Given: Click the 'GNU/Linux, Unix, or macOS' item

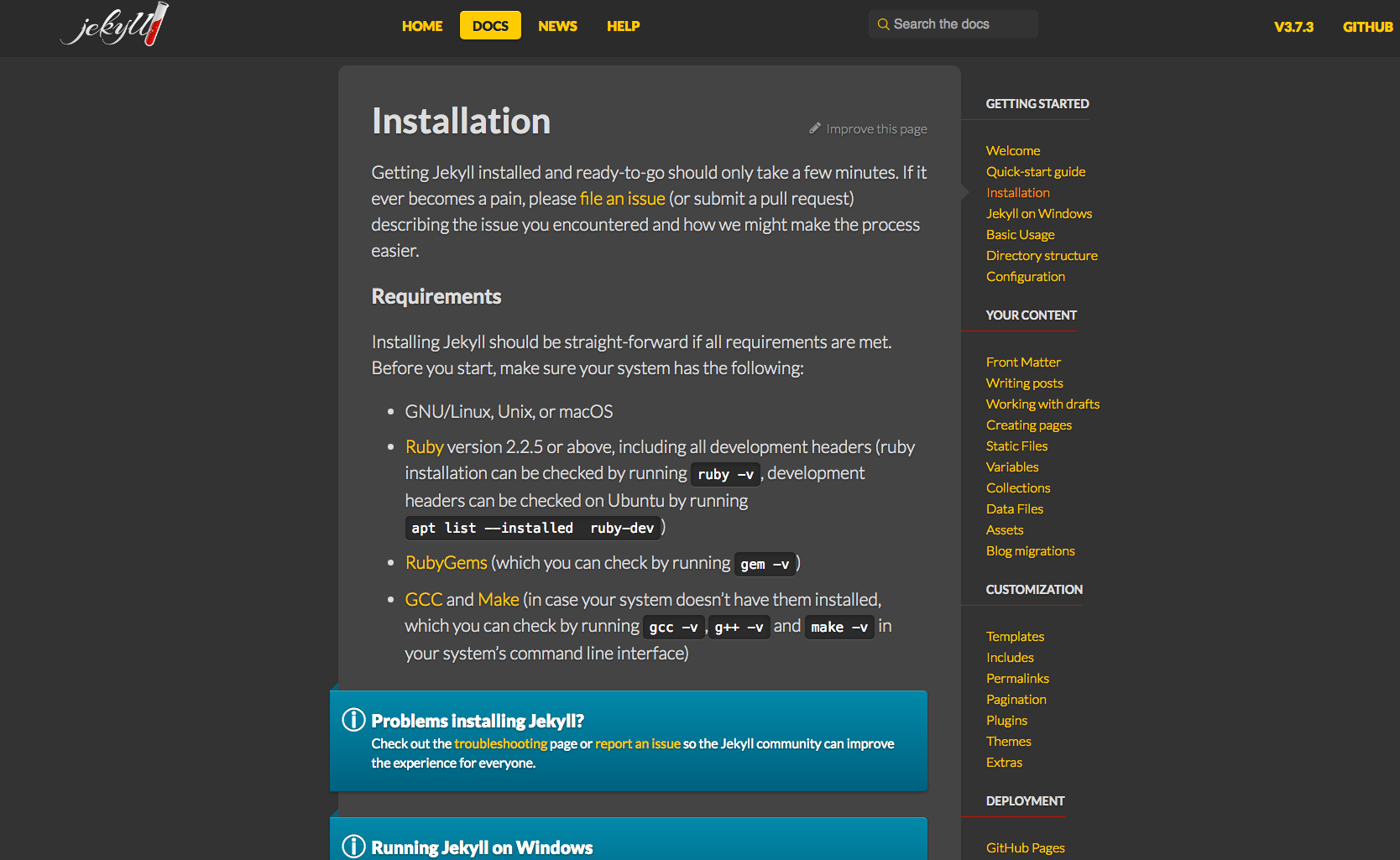Looking at the screenshot, I should [509, 412].
